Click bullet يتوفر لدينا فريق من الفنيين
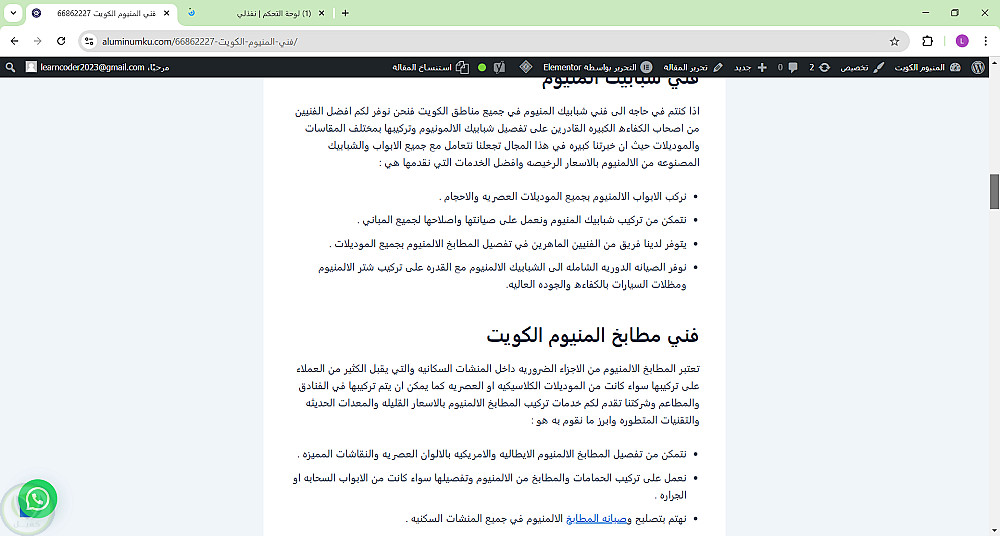1000x536 pixels. click(x=508, y=244)
